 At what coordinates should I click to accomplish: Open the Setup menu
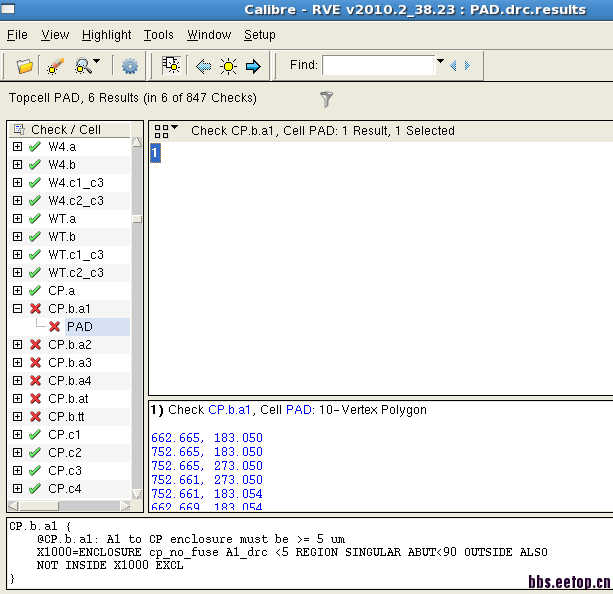click(260, 35)
